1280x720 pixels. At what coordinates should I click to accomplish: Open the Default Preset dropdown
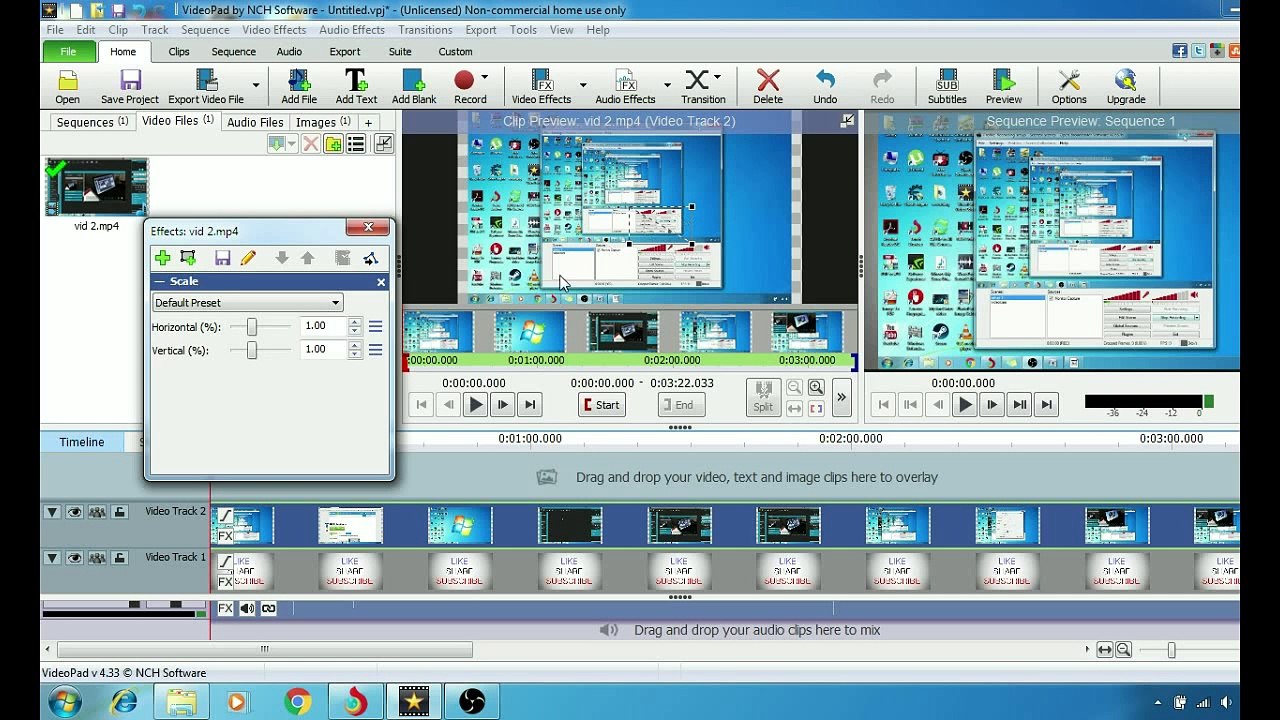click(x=247, y=303)
